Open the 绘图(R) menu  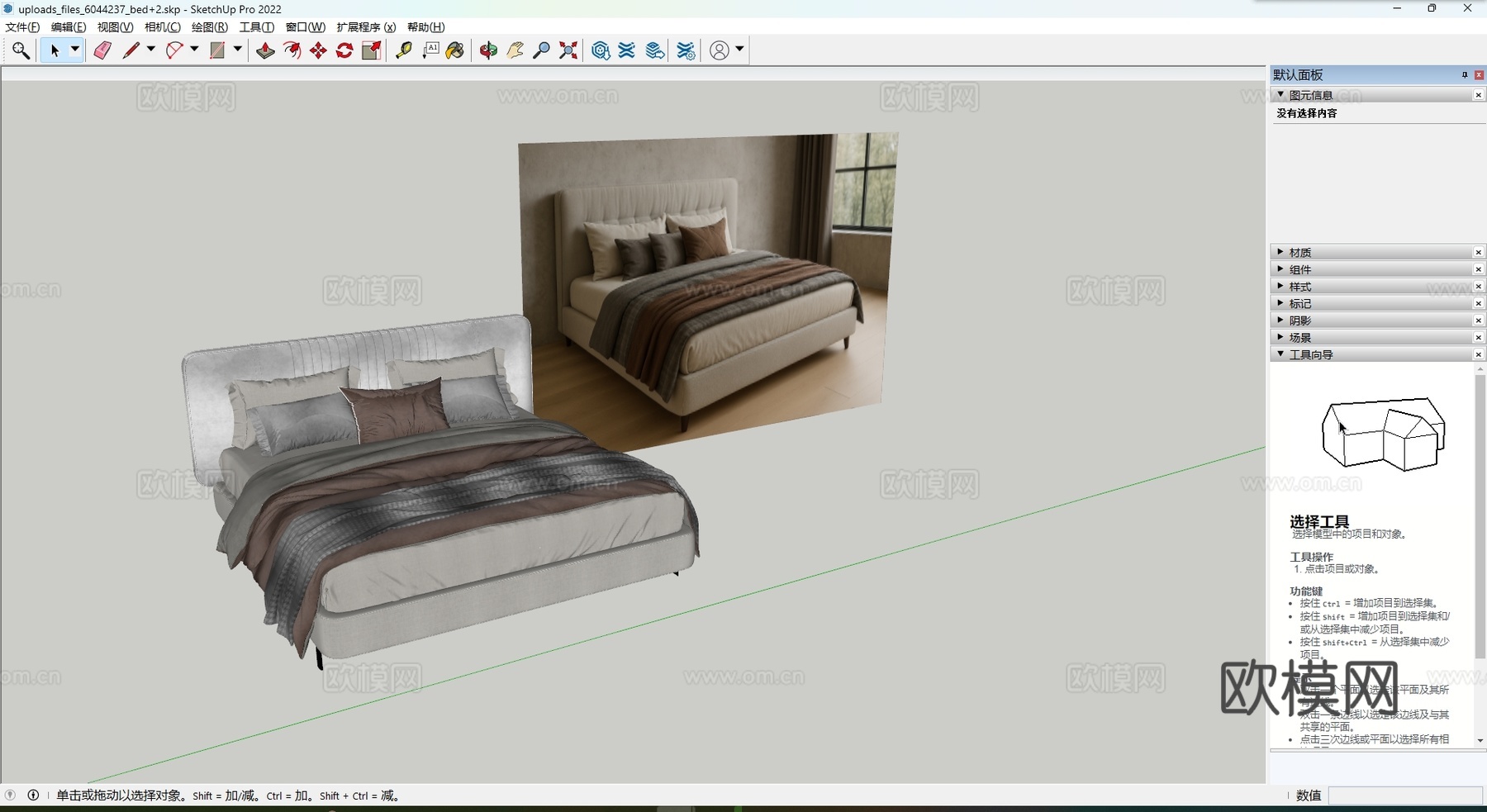tap(210, 27)
